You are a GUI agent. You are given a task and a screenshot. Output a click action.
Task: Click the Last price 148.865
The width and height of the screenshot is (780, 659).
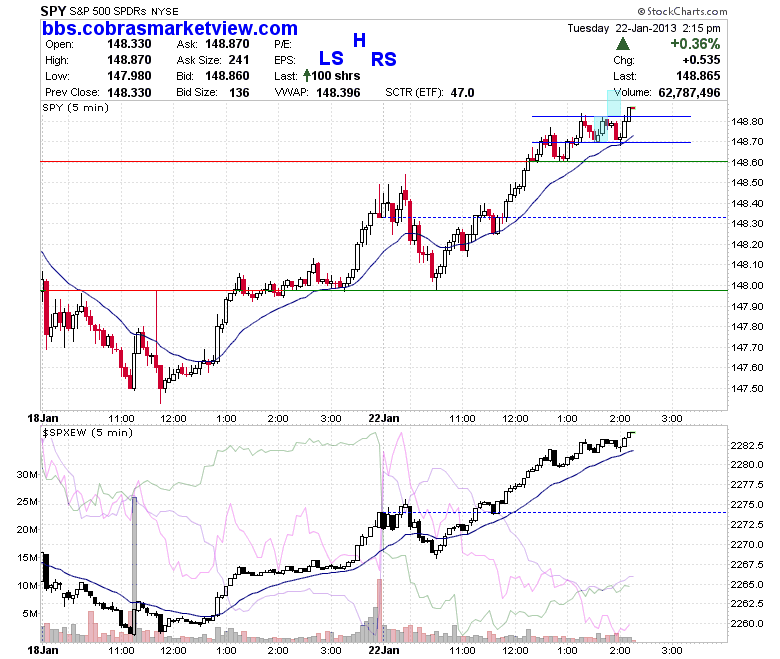click(698, 76)
